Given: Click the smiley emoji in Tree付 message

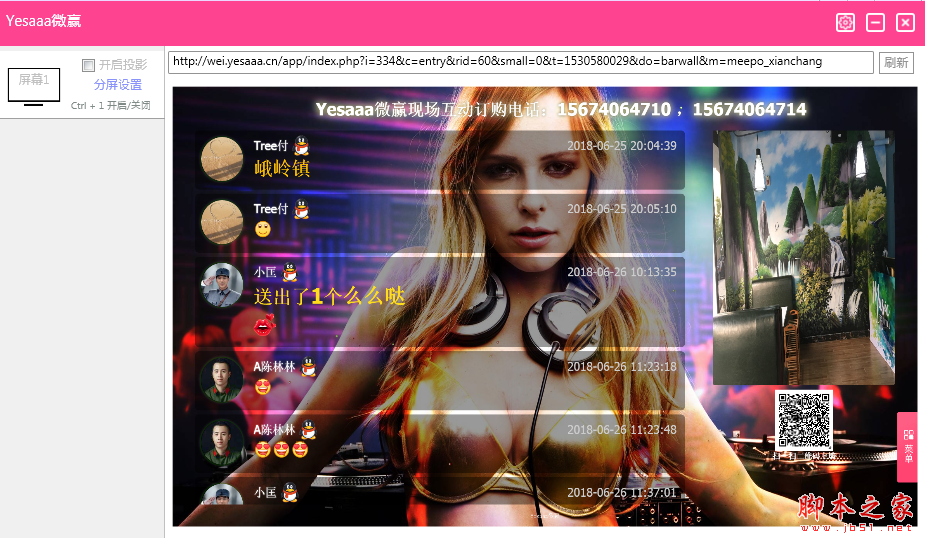Looking at the screenshot, I should click(263, 229).
